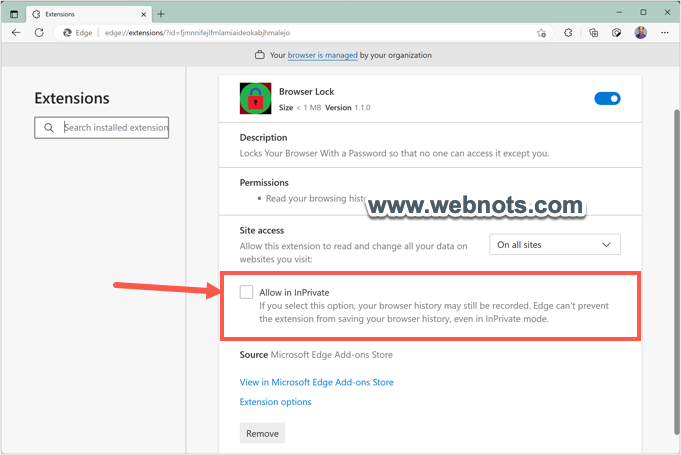
Task: Click the Browser Lock extension icon
Action: [x=256, y=98]
